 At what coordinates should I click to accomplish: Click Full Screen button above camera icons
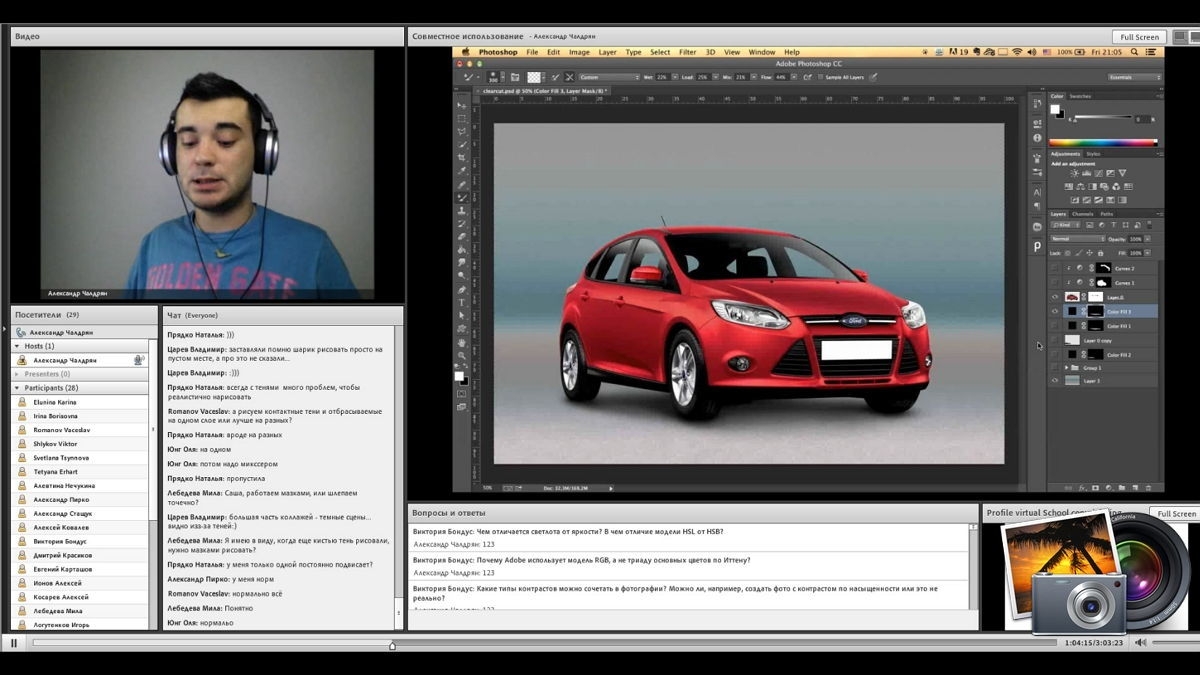(x=1176, y=513)
